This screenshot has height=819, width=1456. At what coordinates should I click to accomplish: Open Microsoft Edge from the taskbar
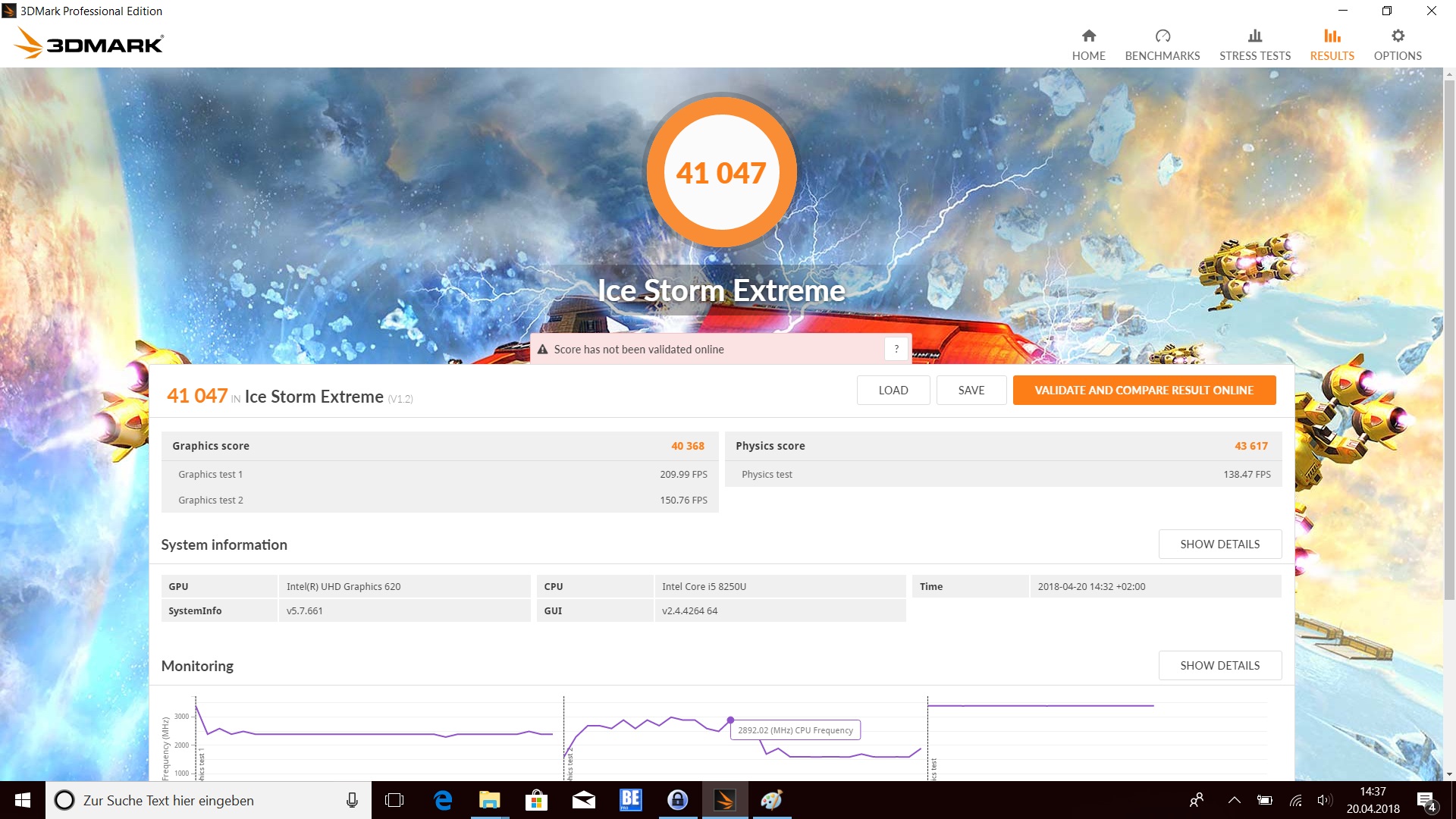(442, 801)
